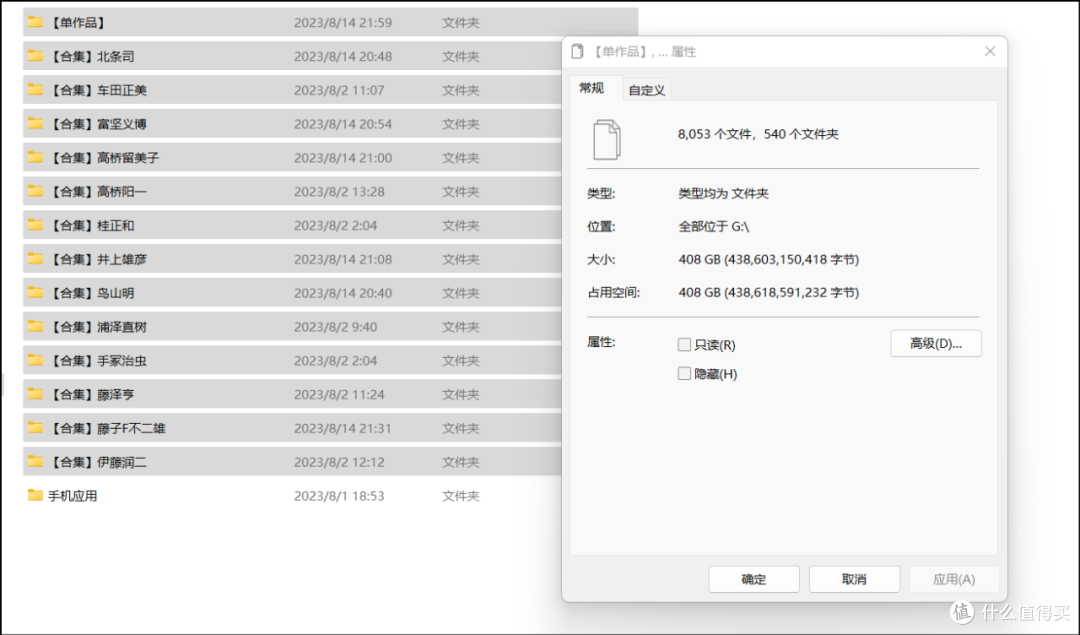1080x635 pixels.
Task: Select the folder name 【合集】伊藤润二
Action: click(x=98, y=461)
